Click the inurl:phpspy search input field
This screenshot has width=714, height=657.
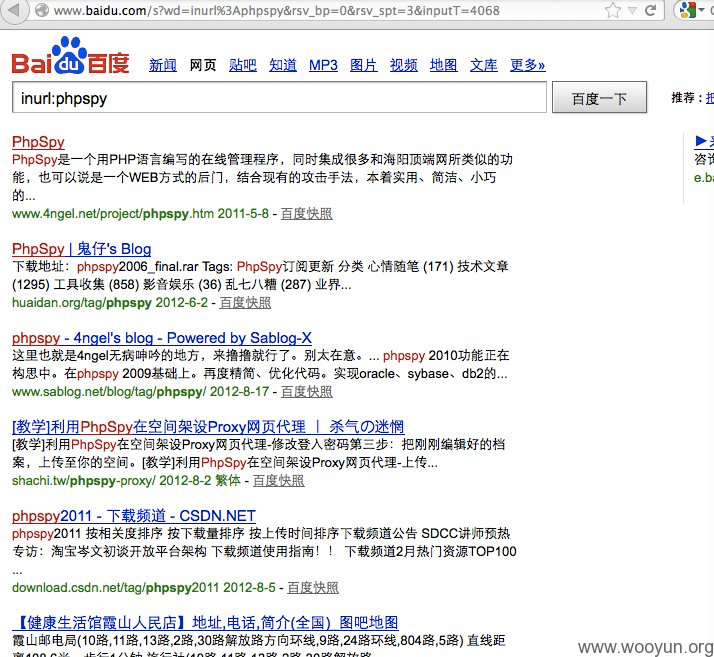tap(279, 98)
